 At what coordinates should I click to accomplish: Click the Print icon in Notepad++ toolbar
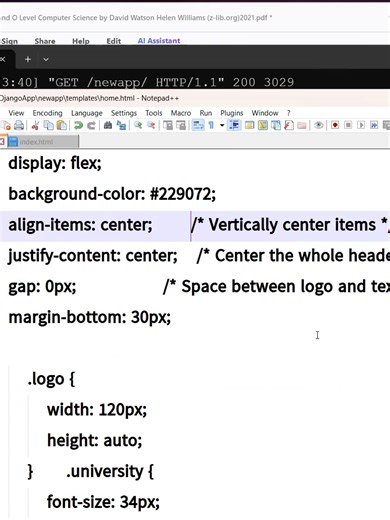(x=19, y=125)
